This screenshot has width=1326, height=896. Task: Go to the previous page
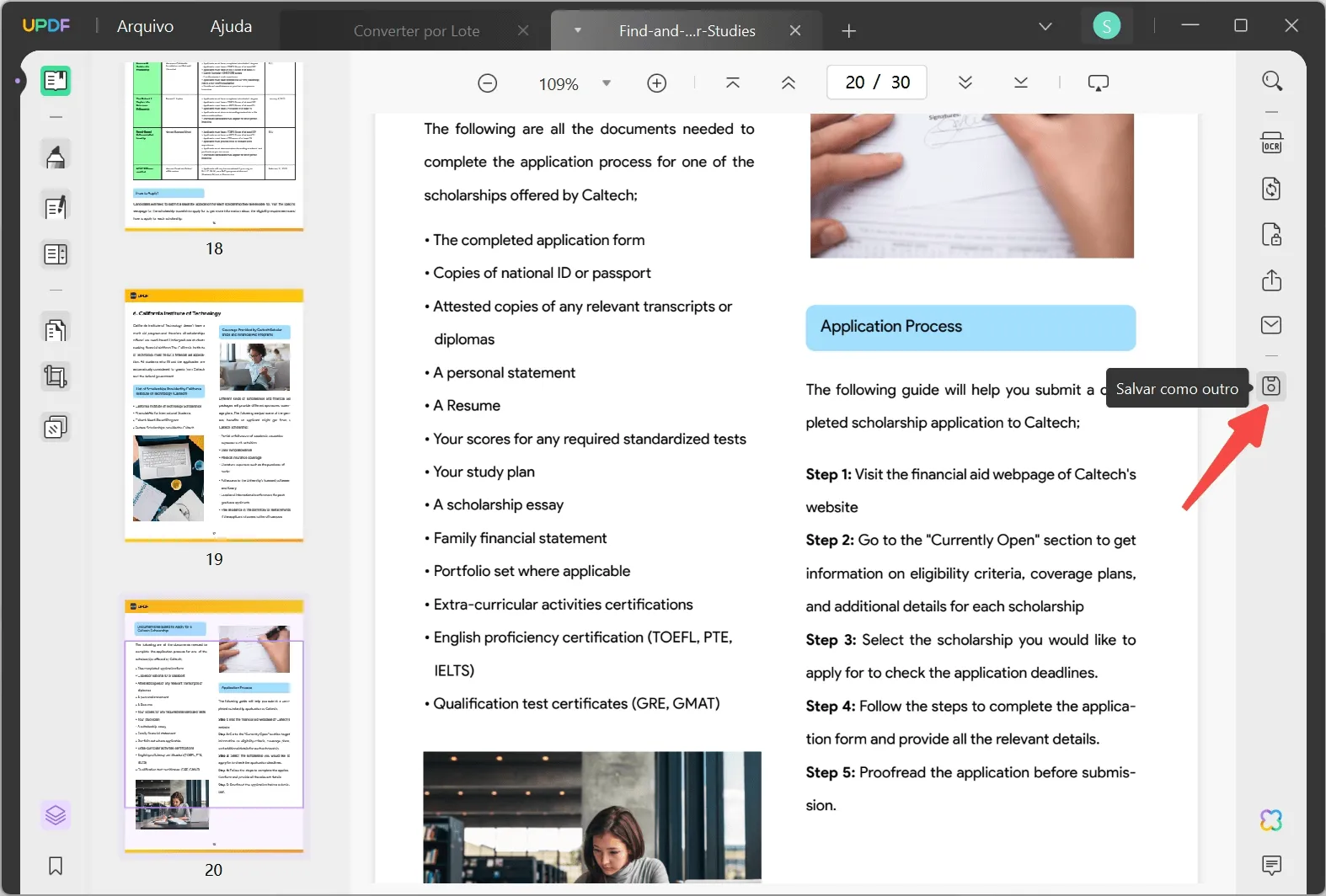click(789, 83)
